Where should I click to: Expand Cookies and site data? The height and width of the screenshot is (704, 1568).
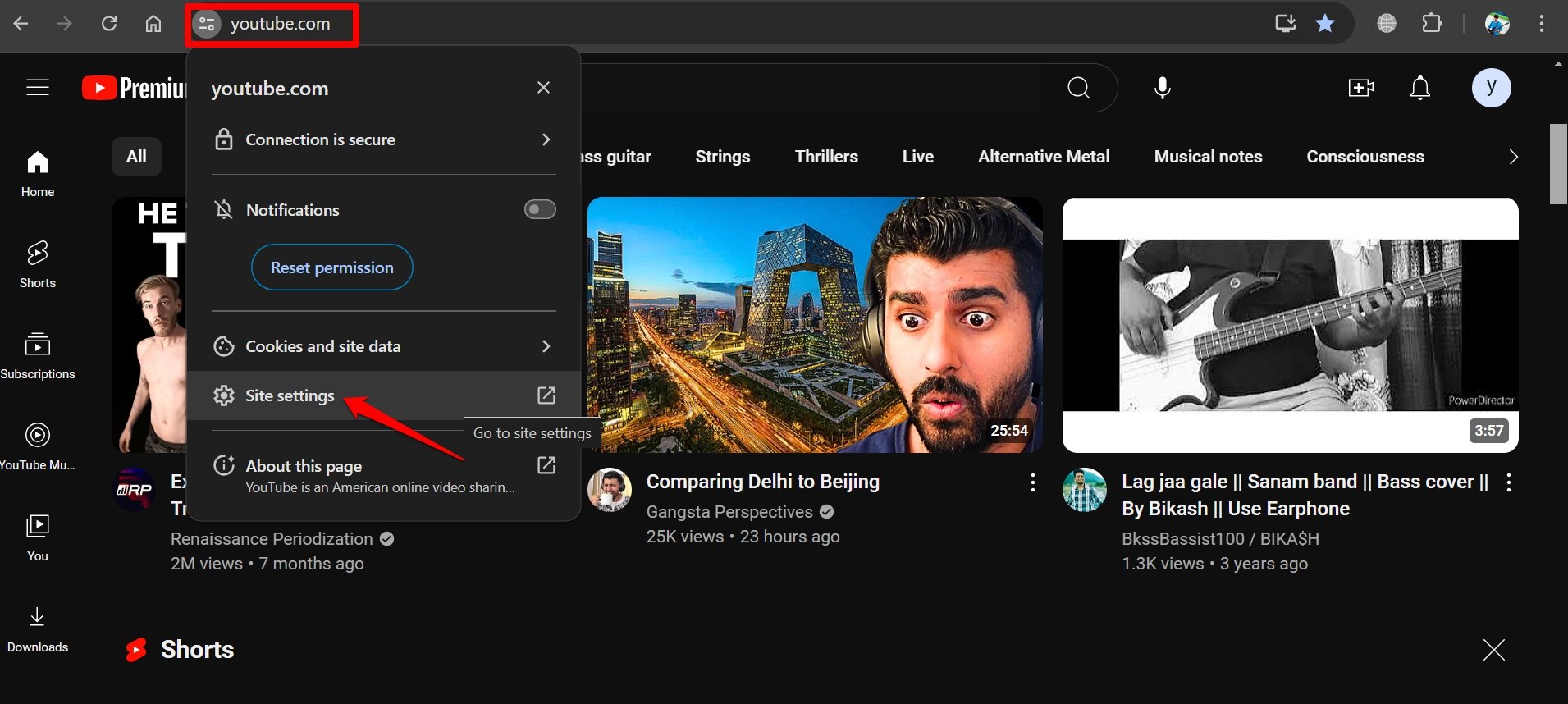383,346
